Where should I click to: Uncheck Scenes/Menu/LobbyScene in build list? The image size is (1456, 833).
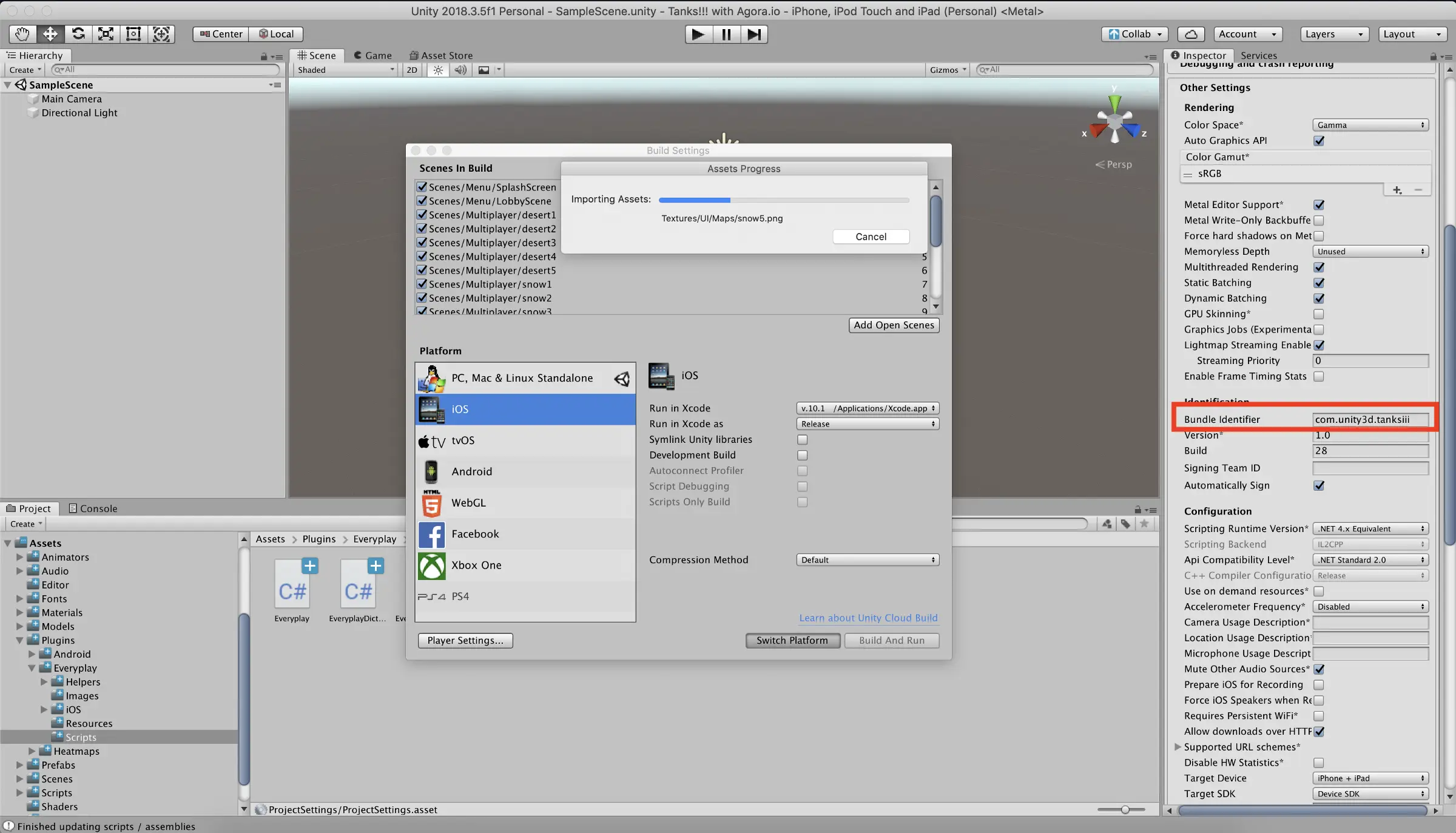(422, 201)
